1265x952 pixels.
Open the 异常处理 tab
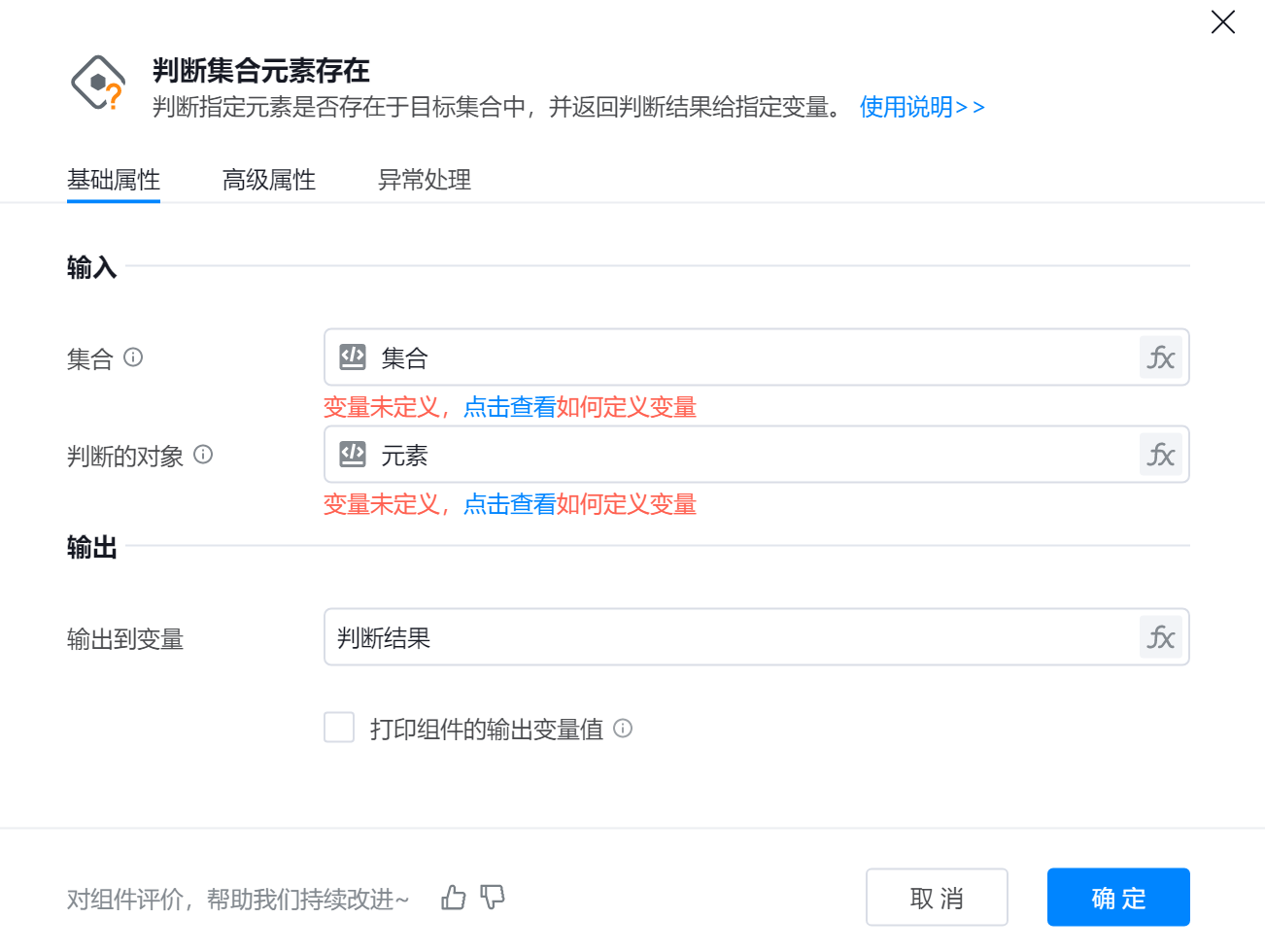pos(425,180)
